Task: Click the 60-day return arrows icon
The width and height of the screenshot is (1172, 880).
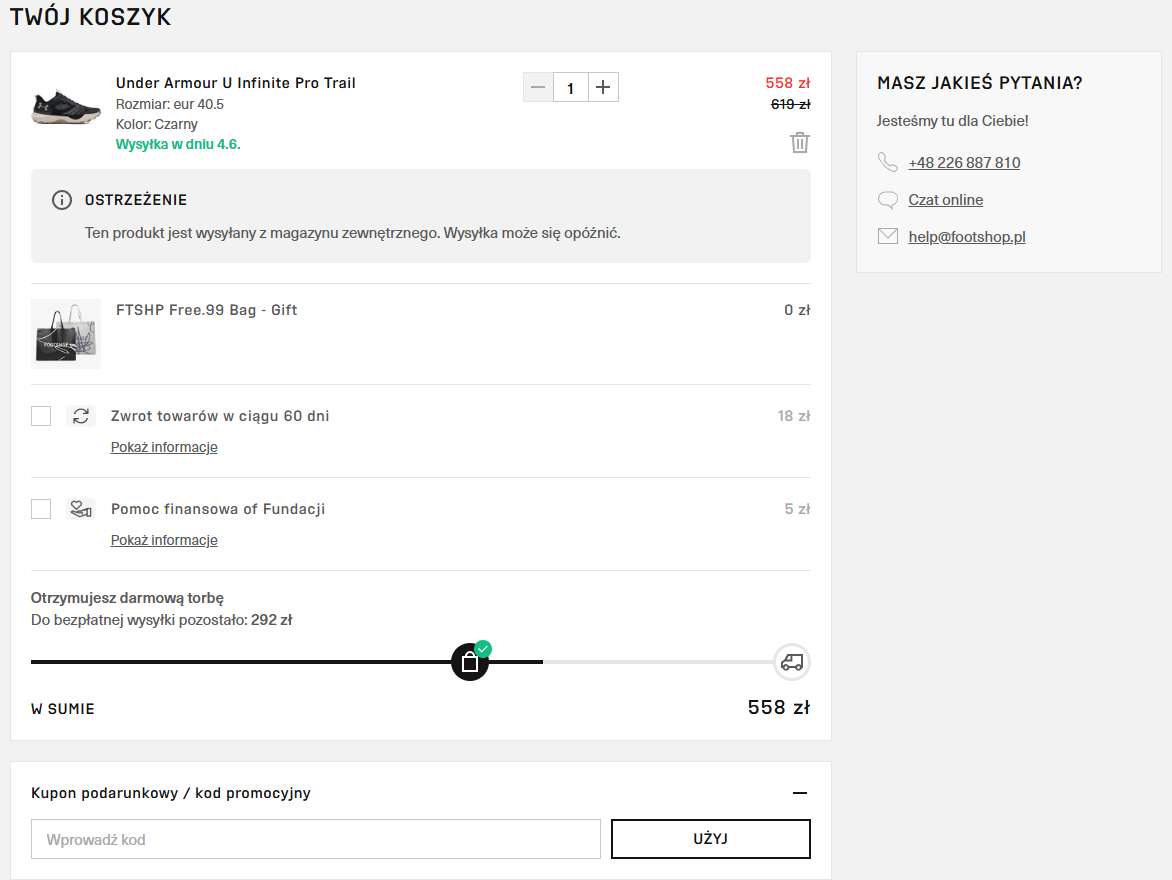Action: [81, 416]
